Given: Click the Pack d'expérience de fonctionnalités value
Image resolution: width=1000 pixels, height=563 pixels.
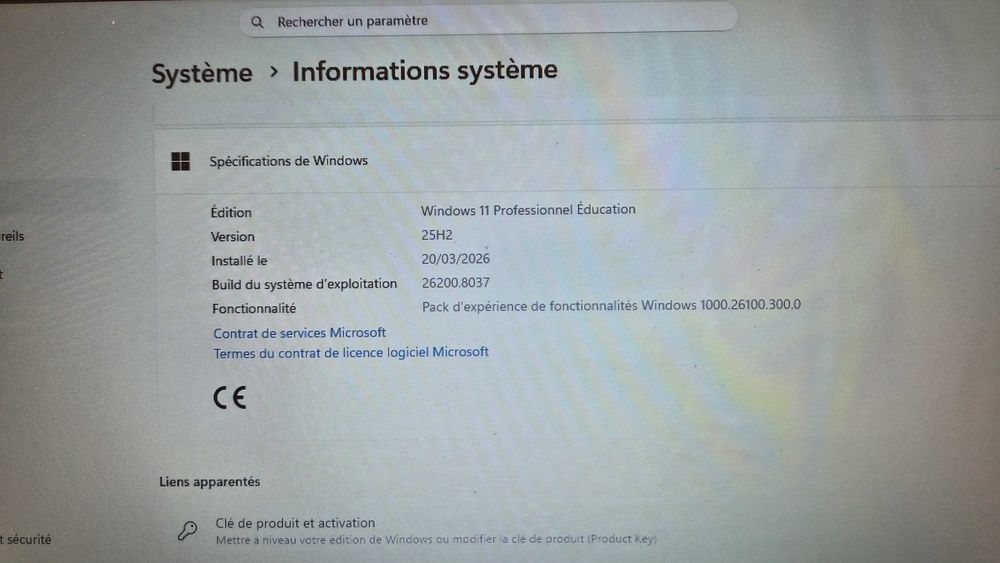Looking at the screenshot, I should 610,305.
